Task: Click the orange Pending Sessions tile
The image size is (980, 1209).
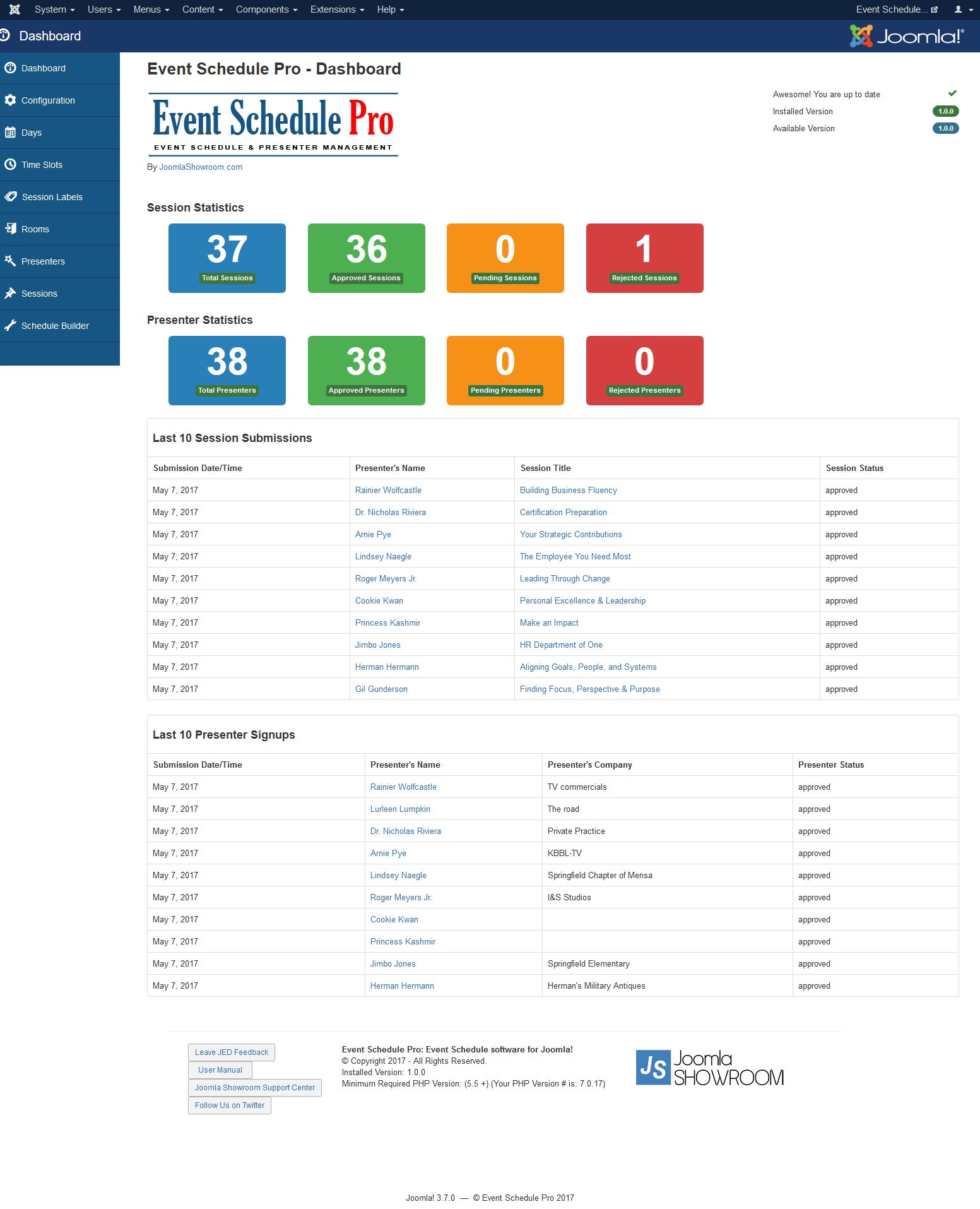Action: tap(505, 258)
